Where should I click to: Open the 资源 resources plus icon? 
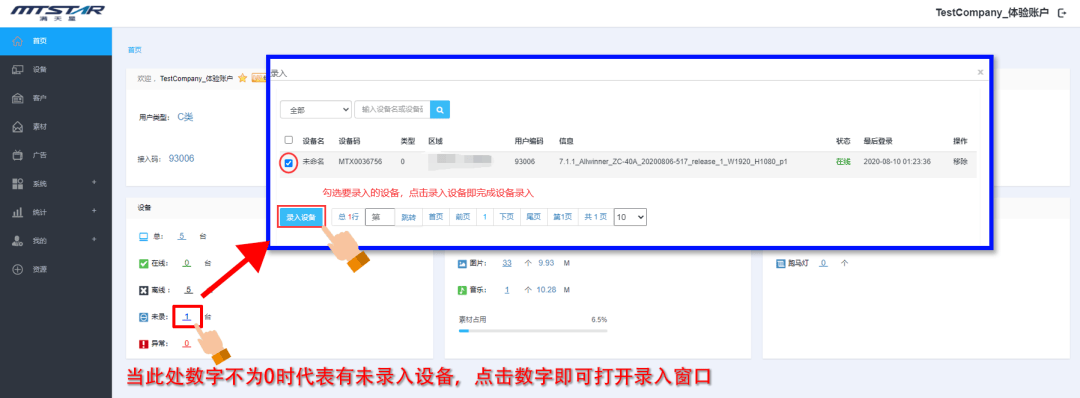pos(18,269)
